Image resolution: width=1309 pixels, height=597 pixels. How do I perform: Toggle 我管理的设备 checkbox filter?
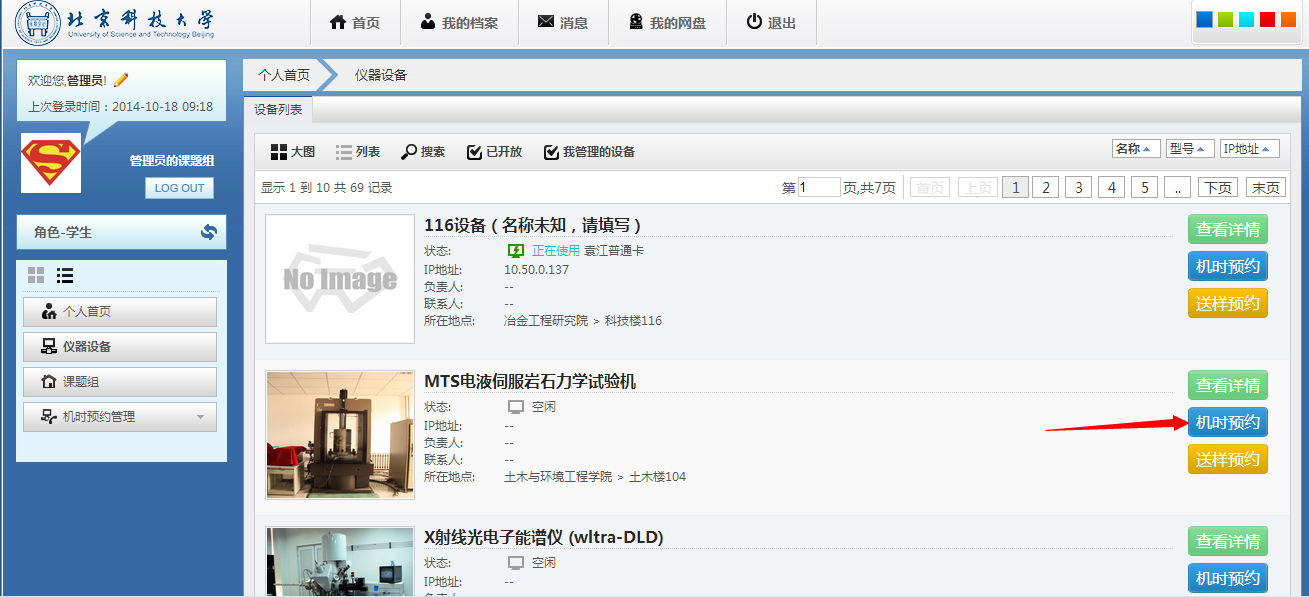589,152
